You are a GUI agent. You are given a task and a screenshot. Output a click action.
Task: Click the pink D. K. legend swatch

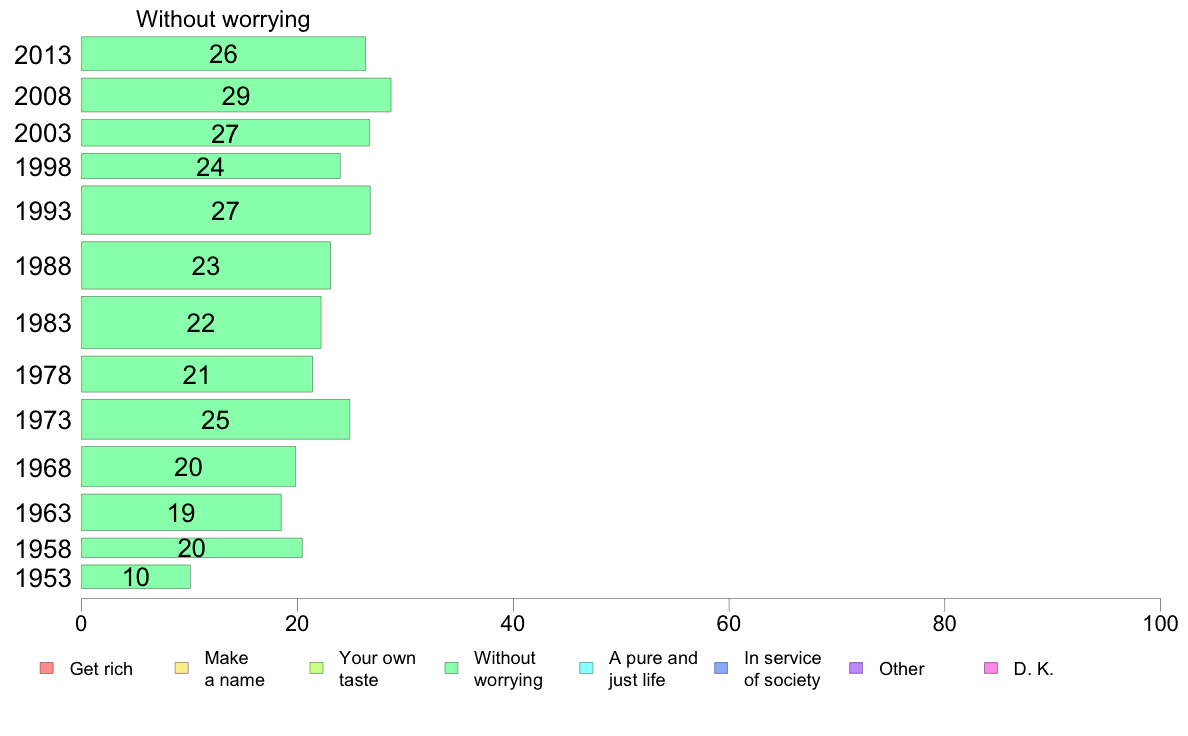[x=991, y=668]
